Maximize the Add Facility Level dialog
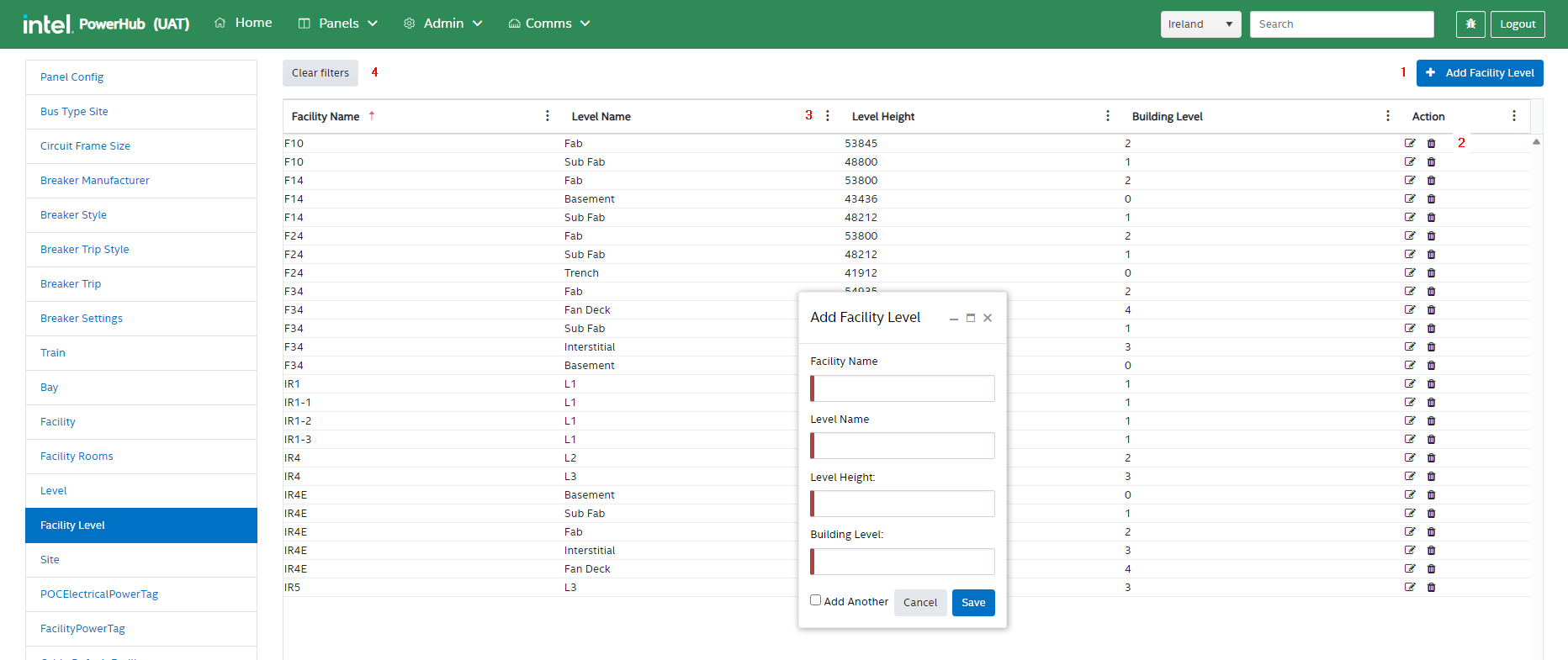The image size is (1568, 660). tap(971, 318)
